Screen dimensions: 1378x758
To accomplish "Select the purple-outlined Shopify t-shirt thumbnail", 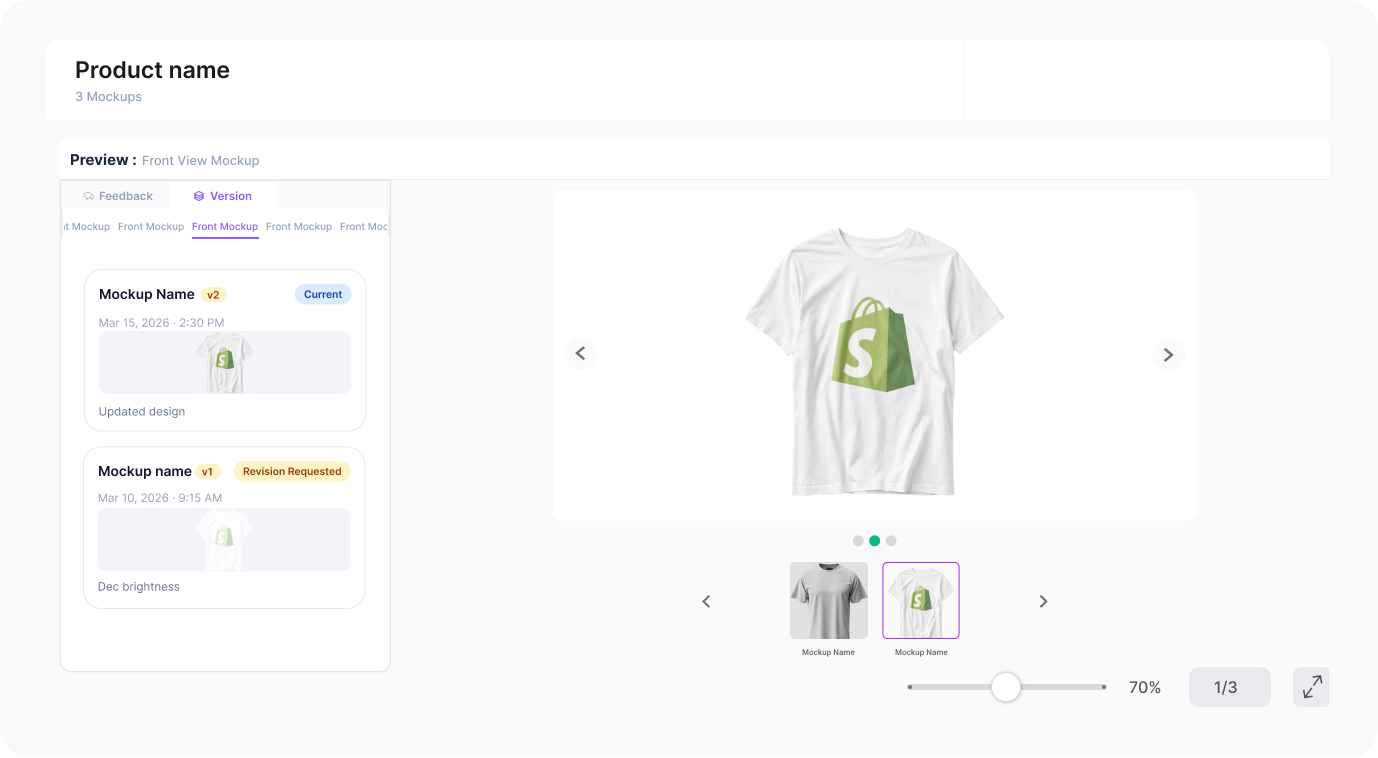I will 921,600.
